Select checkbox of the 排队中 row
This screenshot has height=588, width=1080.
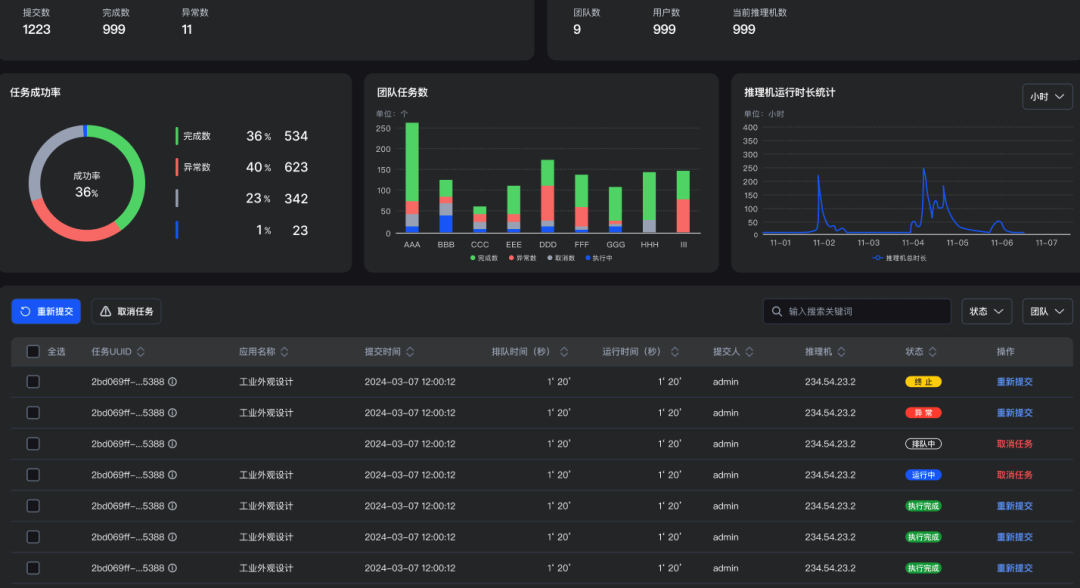click(33, 444)
